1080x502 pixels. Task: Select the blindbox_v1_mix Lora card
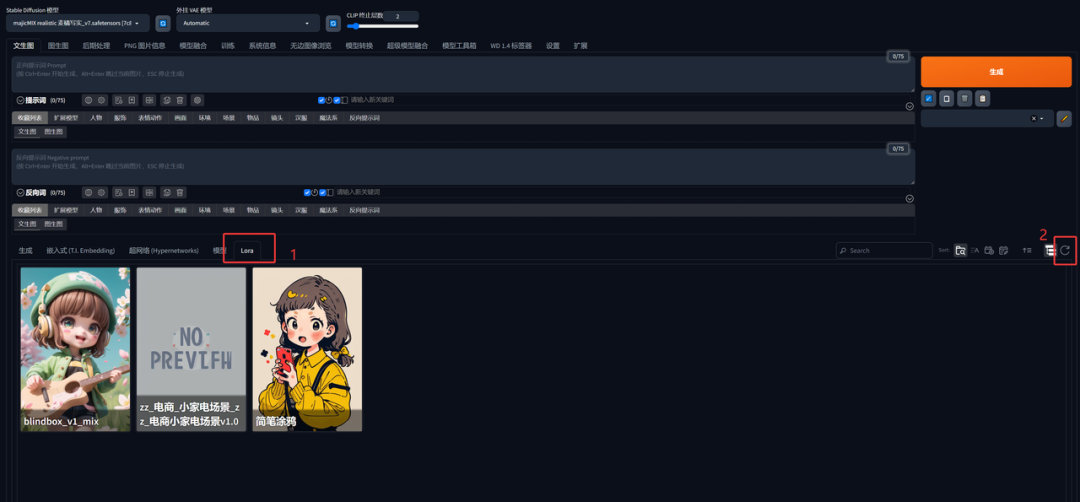point(75,349)
